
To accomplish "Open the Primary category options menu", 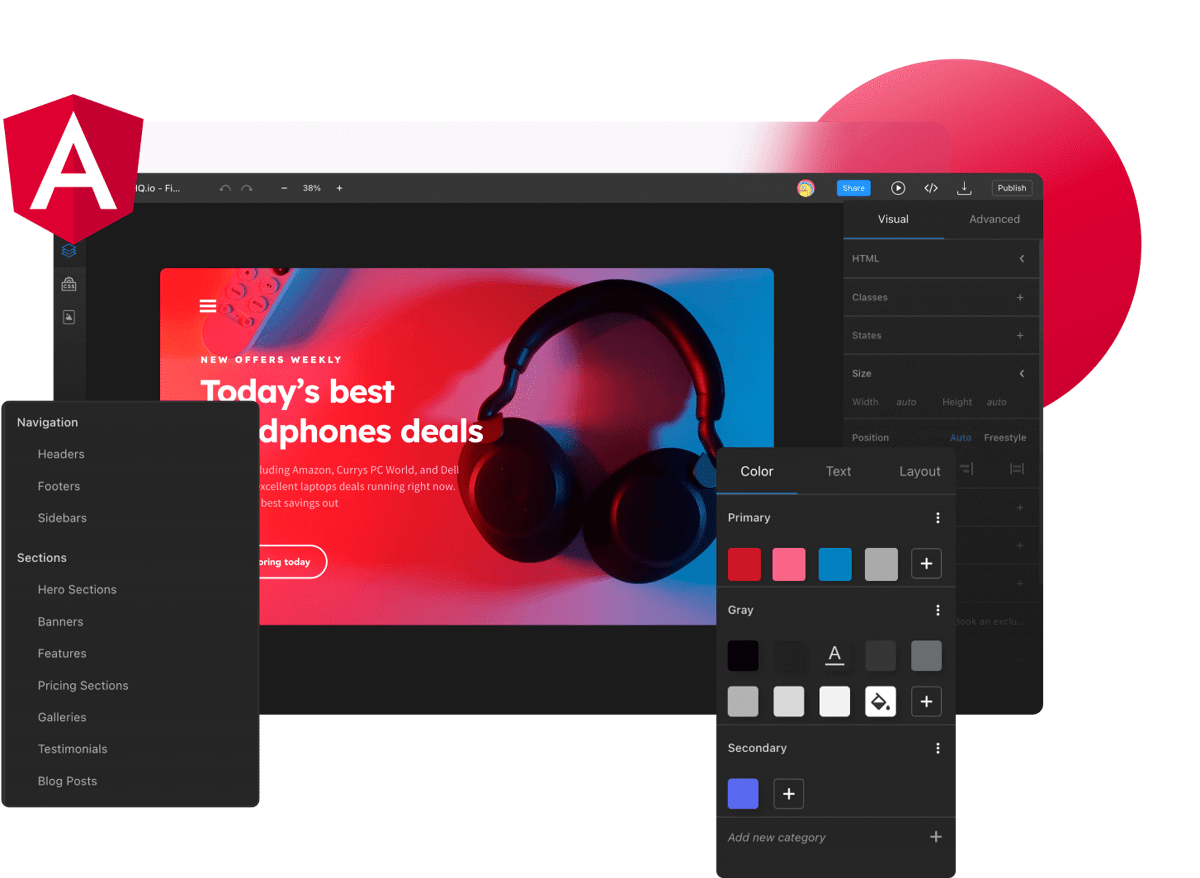I will [938, 517].
